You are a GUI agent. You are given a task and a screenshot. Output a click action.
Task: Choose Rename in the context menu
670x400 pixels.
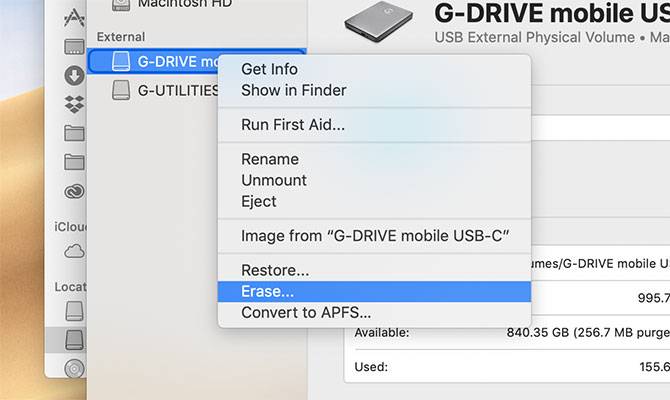tap(270, 159)
